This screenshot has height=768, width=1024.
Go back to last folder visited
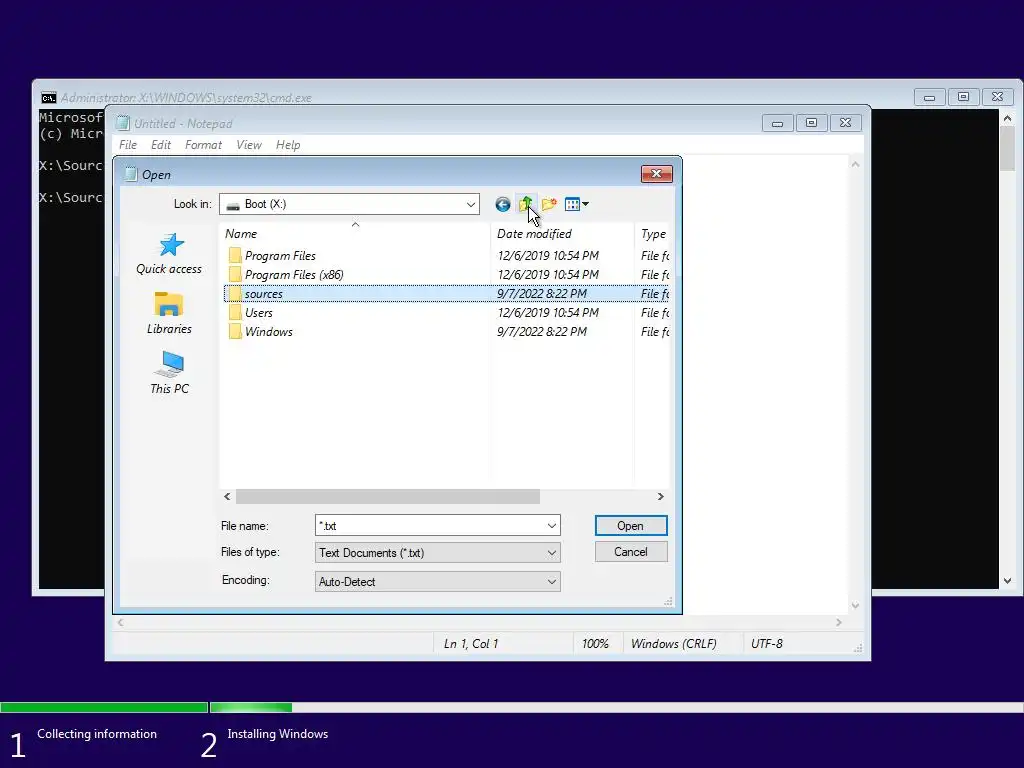coord(502,204)
